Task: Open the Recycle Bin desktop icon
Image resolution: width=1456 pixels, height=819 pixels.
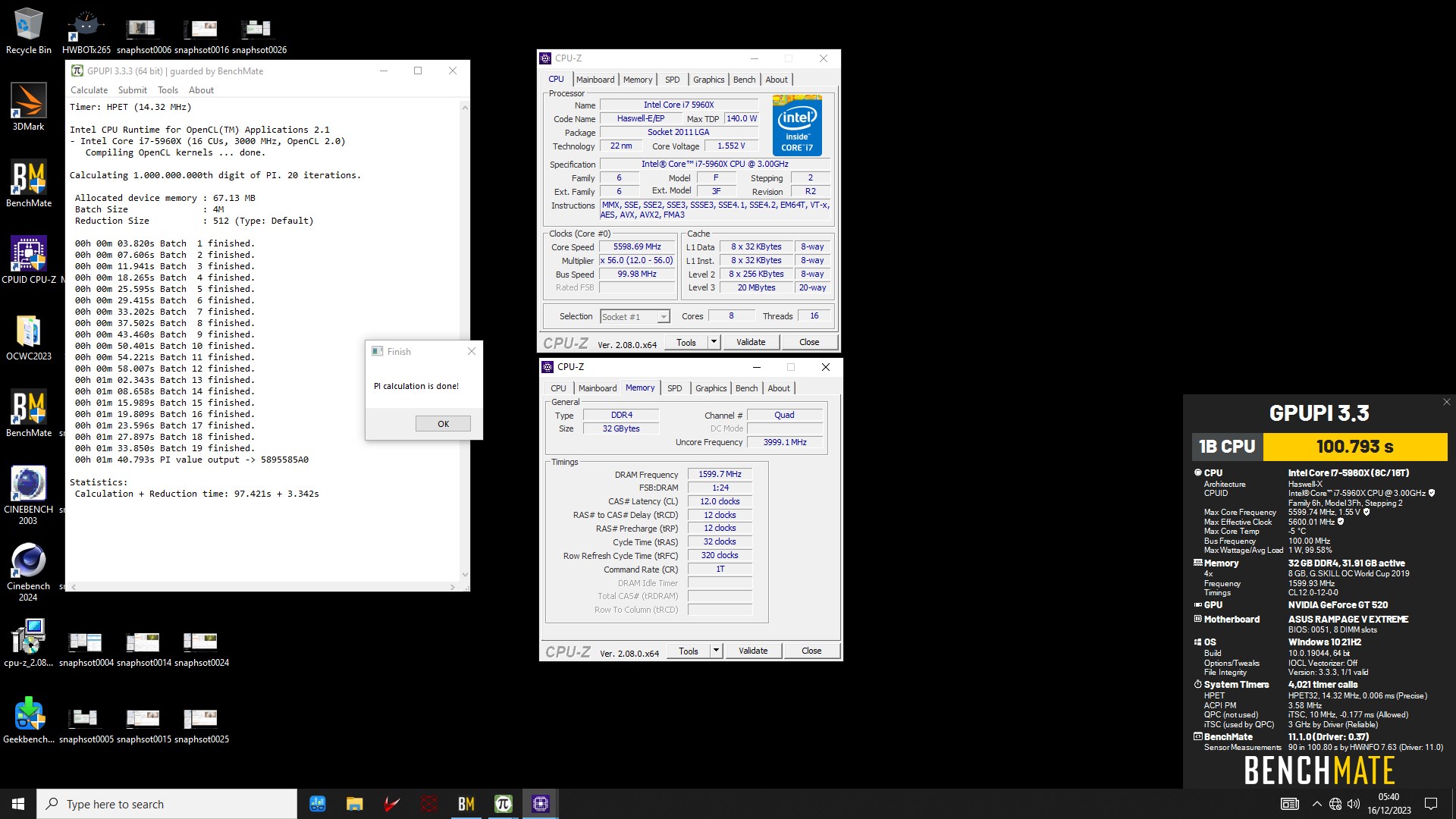Action: 28,30
